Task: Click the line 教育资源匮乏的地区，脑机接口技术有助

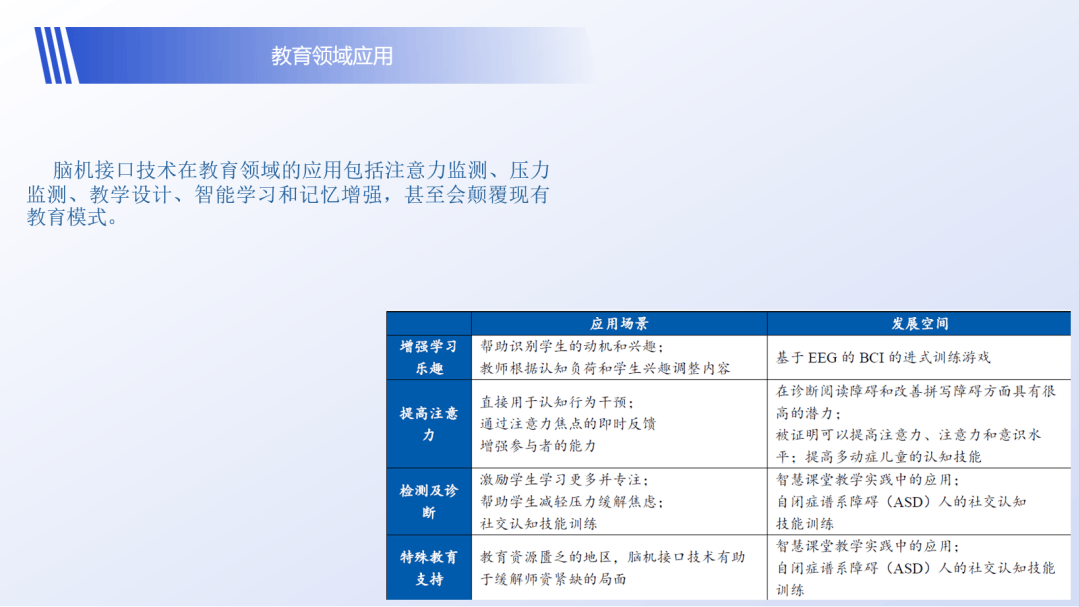Action: (x=612, y=557)
